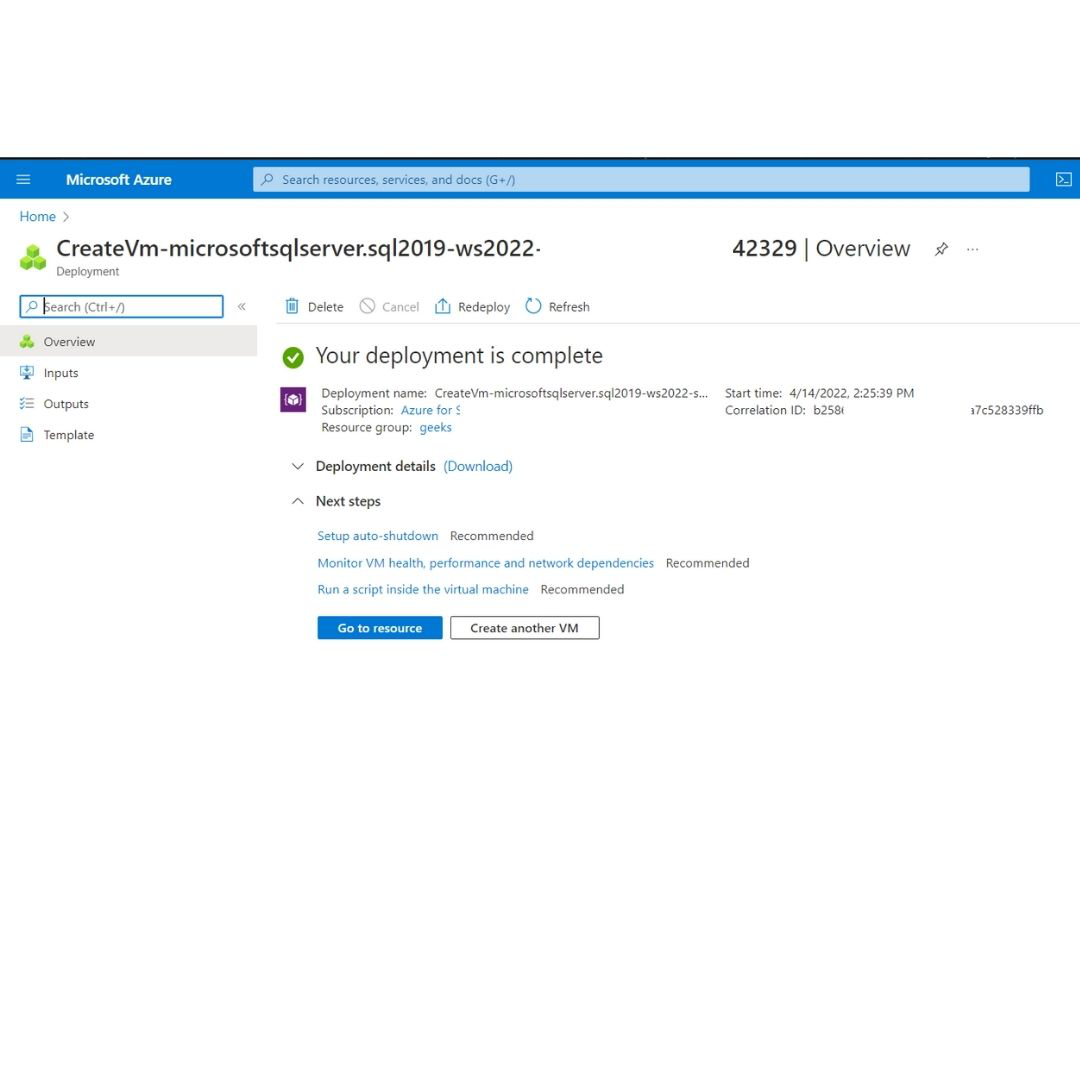Select Overview in the left menu
The height and width of the screenshot is (1080, 1080).
[129, 342]
